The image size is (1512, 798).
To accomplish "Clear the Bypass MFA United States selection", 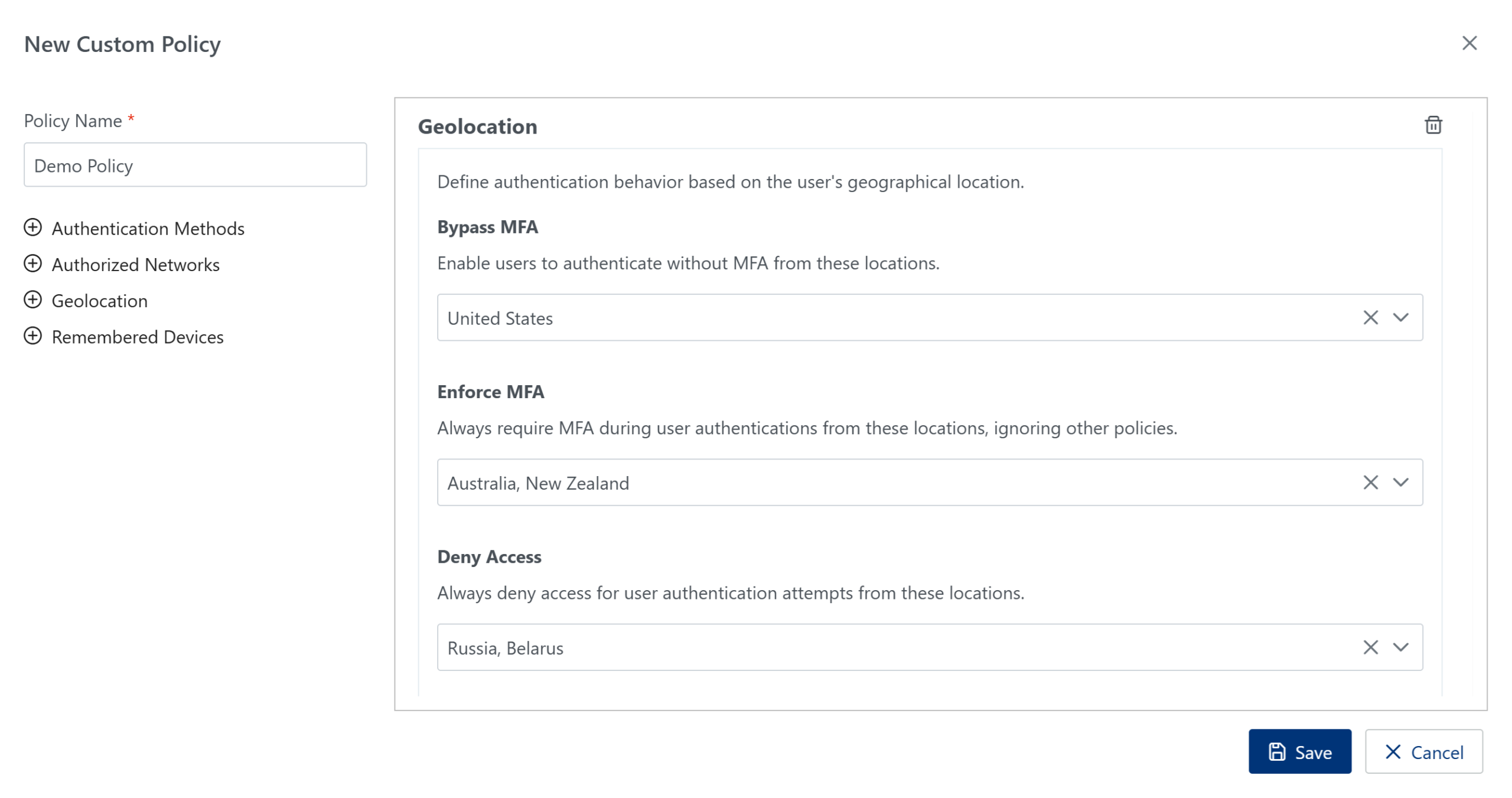I will pyautogui.click(x=1370, y=318).
